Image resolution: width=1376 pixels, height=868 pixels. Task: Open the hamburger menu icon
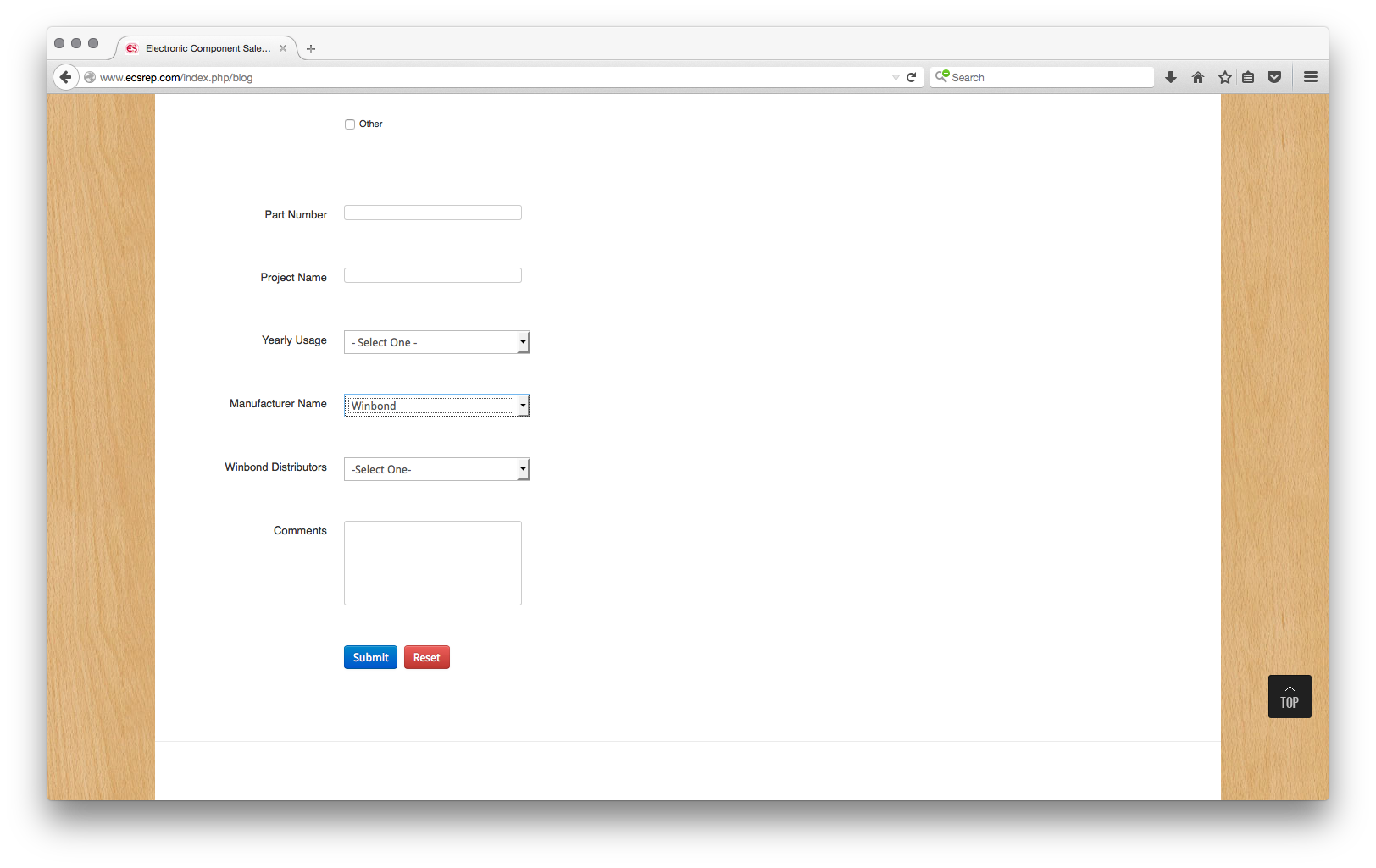(1311, 77)
